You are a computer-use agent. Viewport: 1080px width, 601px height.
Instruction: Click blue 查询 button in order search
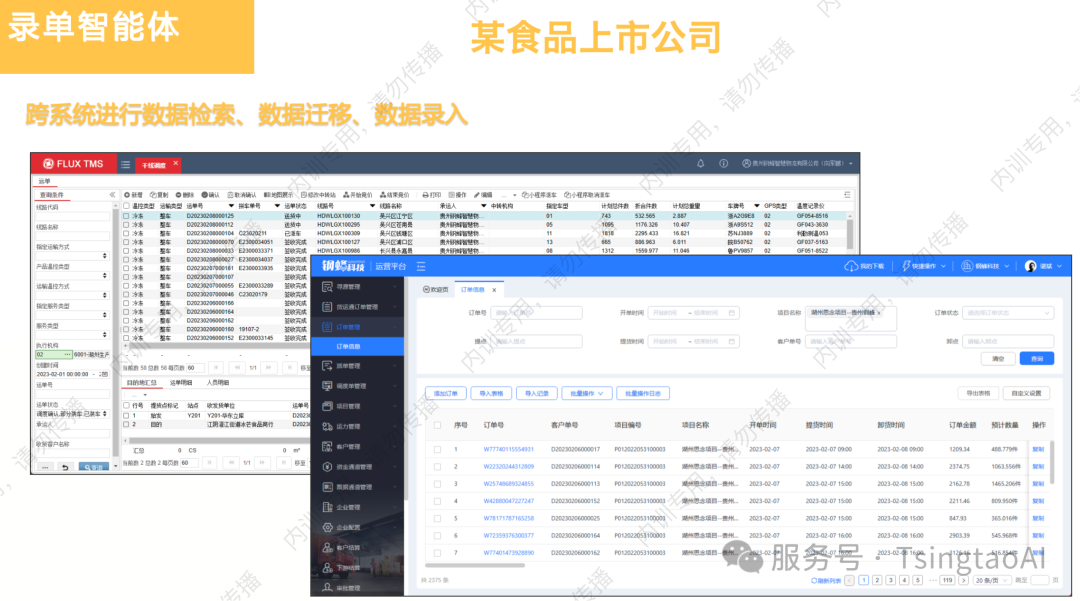coord(1037,359)
